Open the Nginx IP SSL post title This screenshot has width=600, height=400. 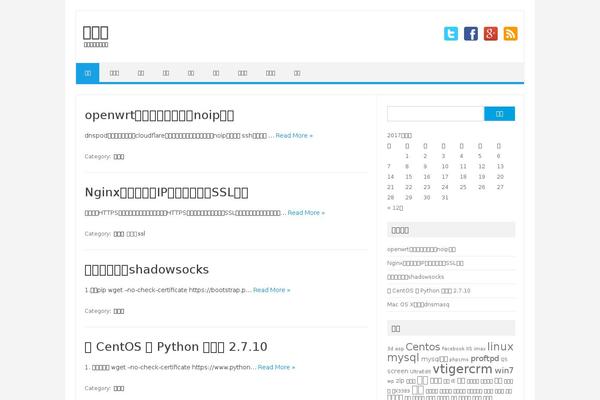(166, 192)
